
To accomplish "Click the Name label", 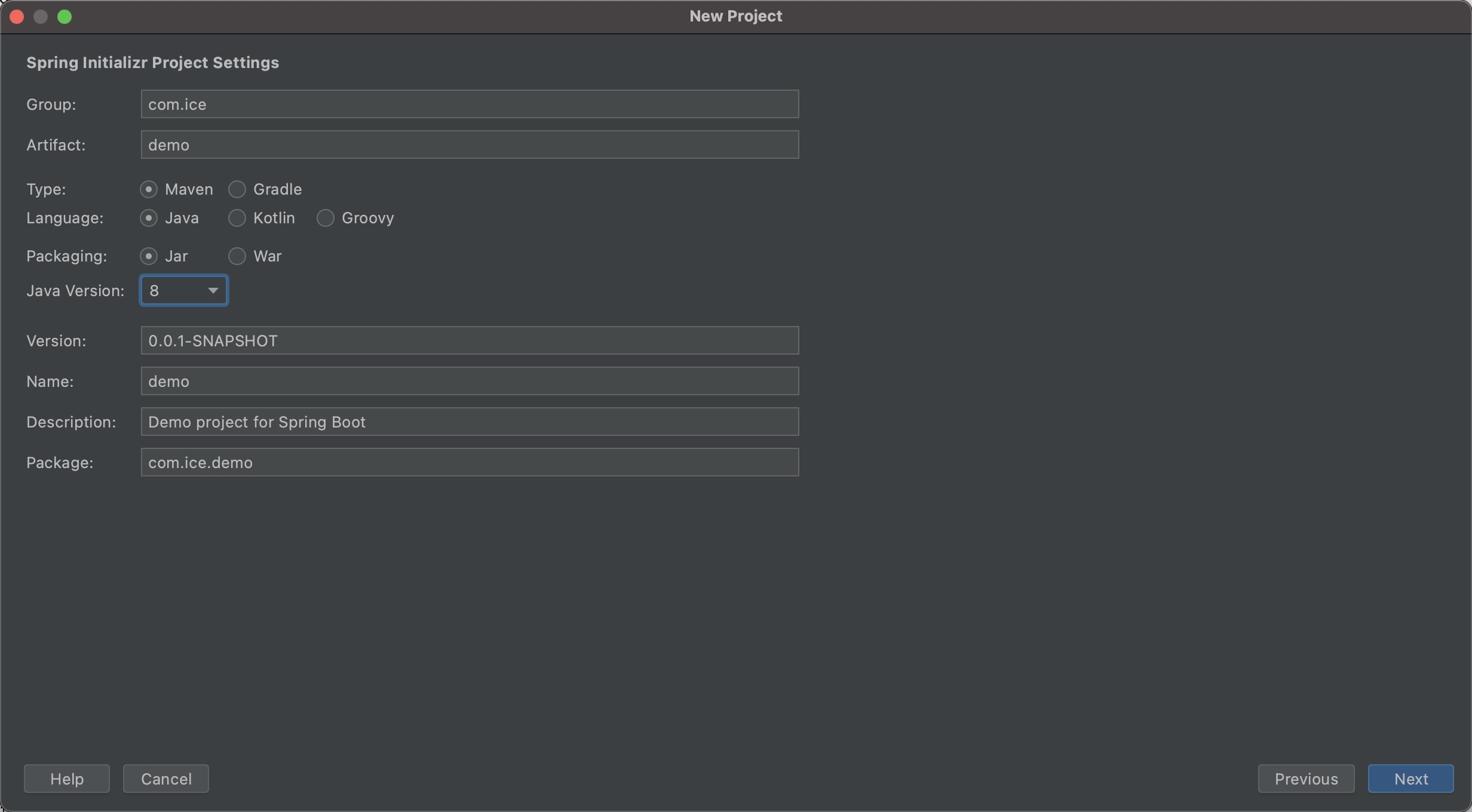I will point(50,382).
